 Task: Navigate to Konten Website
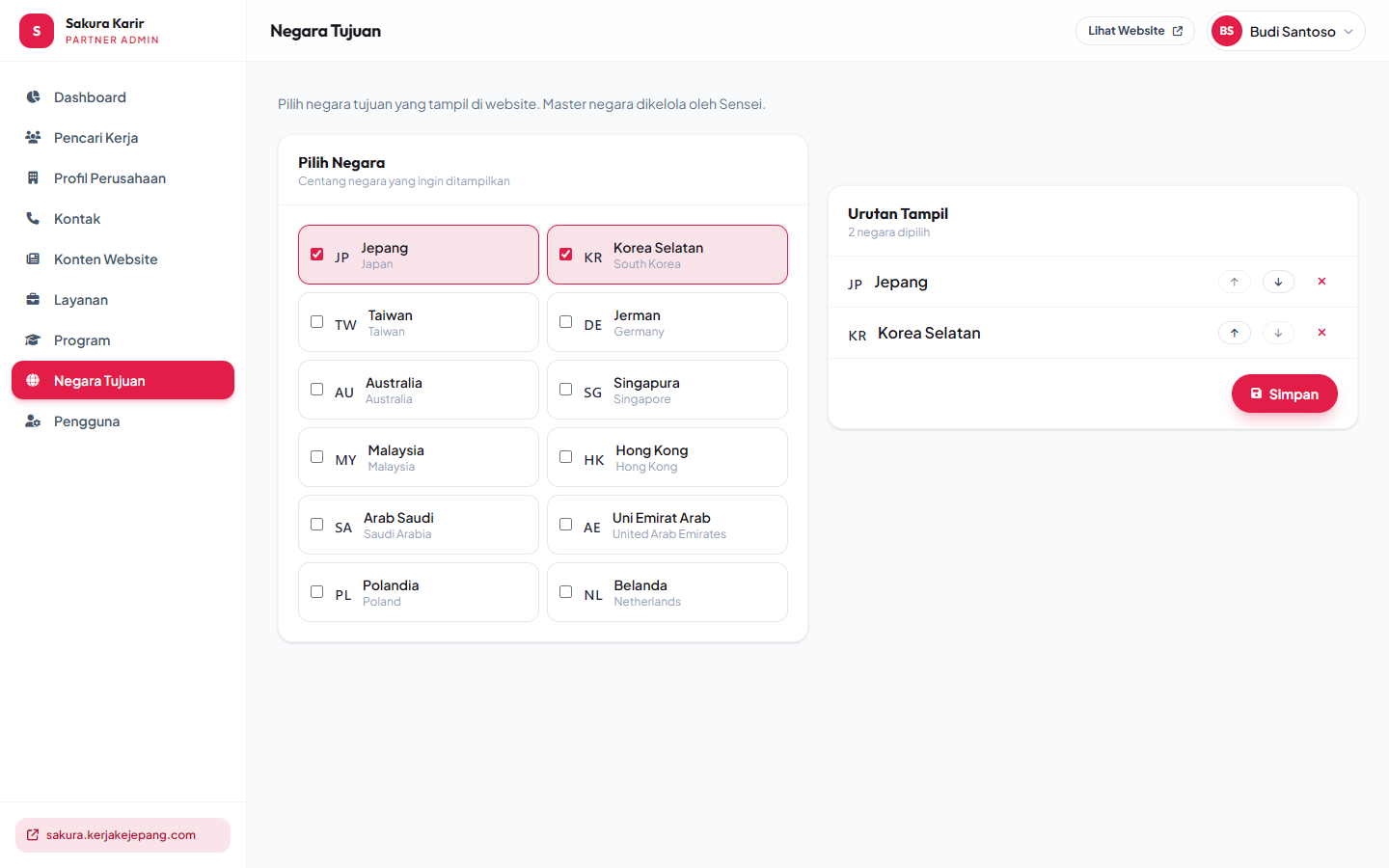pos(123,259)
